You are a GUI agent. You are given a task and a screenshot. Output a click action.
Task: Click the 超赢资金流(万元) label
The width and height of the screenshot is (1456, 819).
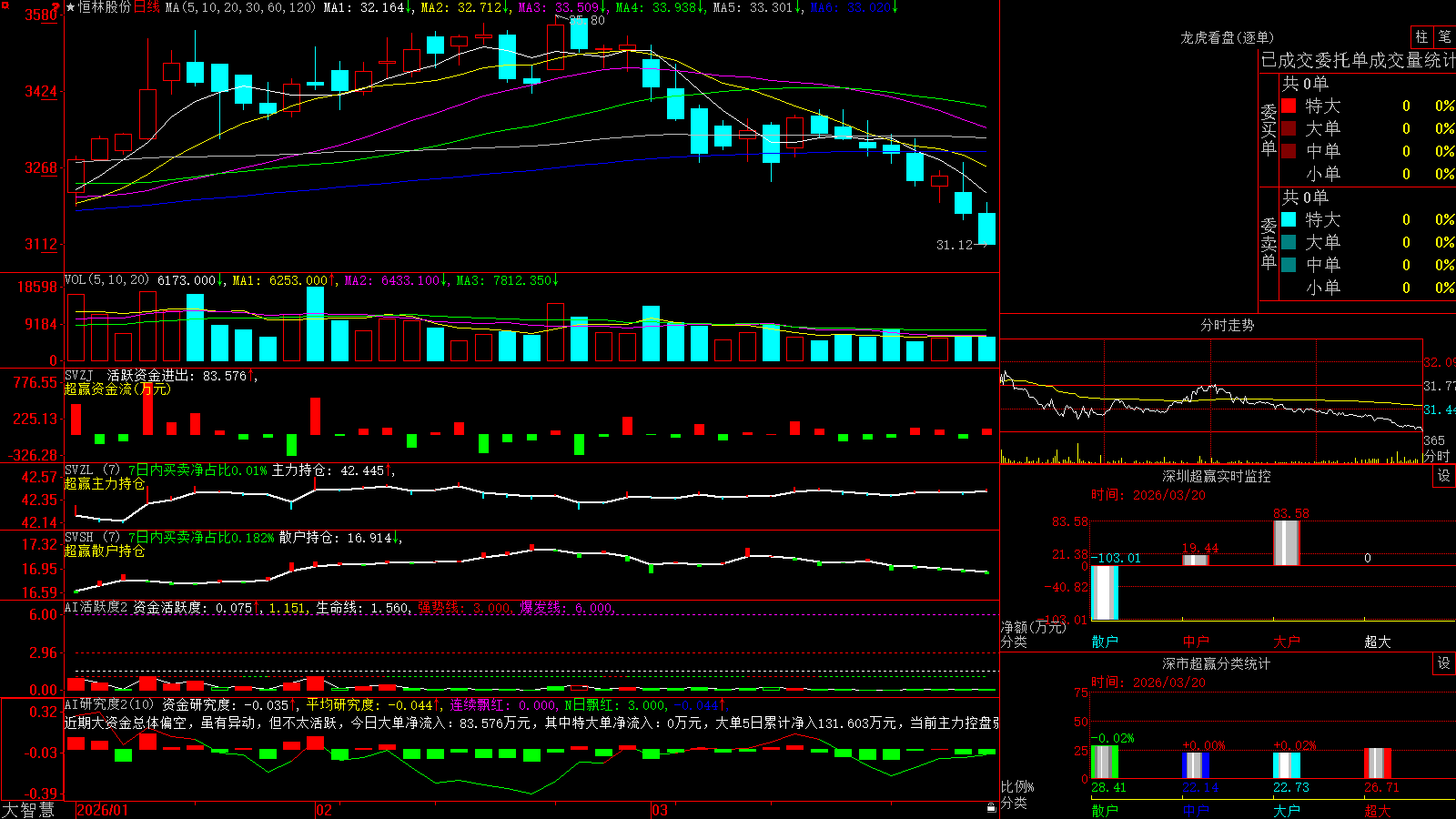coord(117,389)
